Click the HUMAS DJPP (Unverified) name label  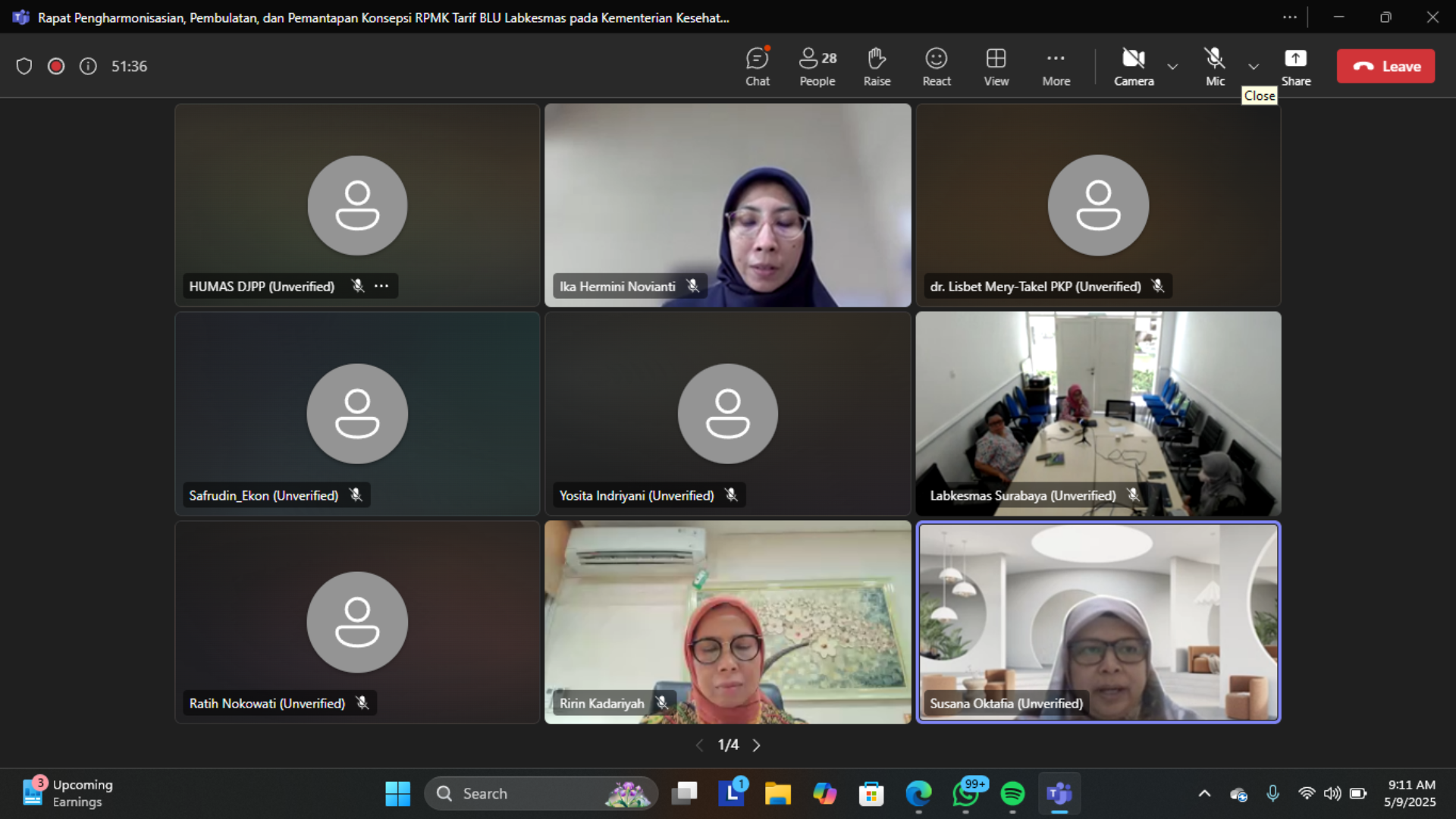click(x=262, y=287)
